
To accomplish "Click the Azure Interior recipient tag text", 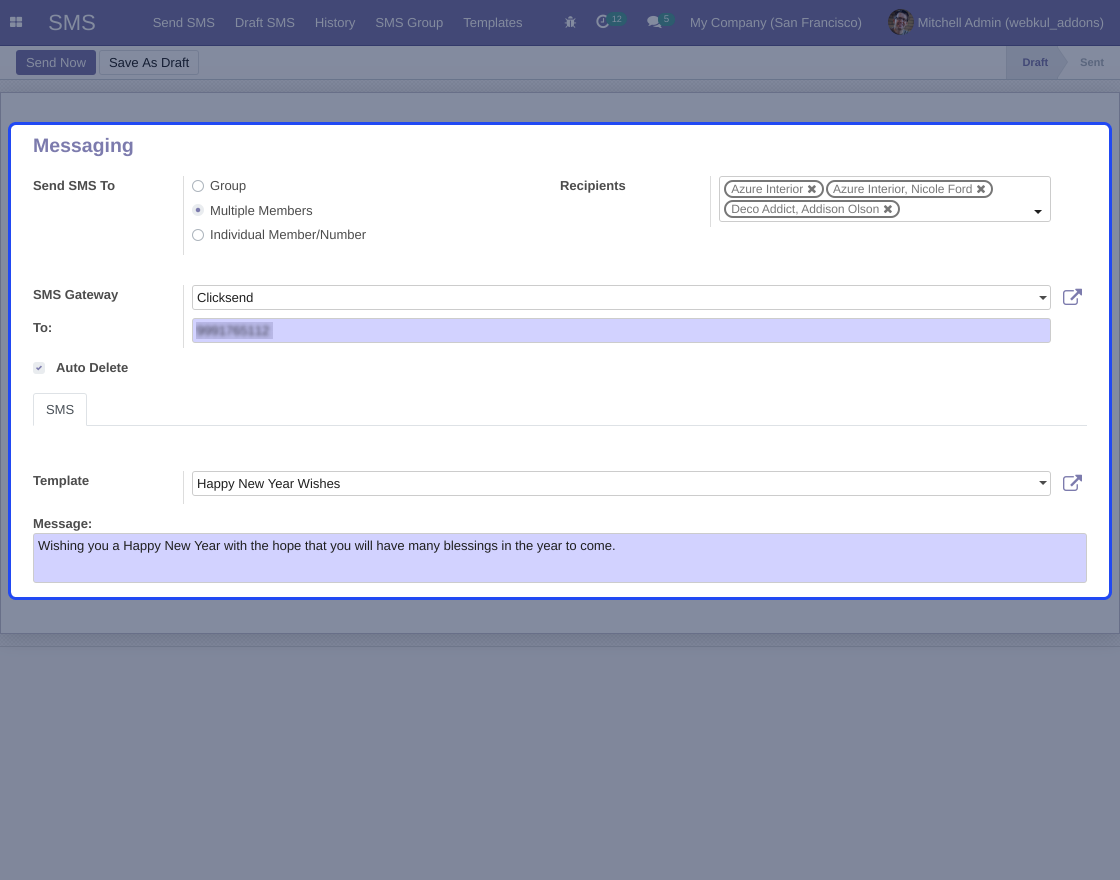I will point(767,189).
